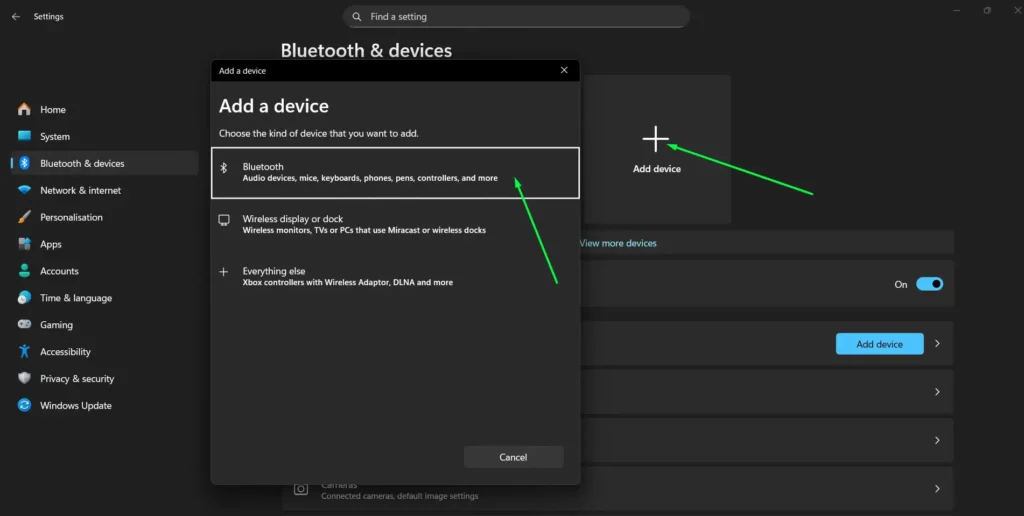Open Home settings page

(x=104, y=109)
